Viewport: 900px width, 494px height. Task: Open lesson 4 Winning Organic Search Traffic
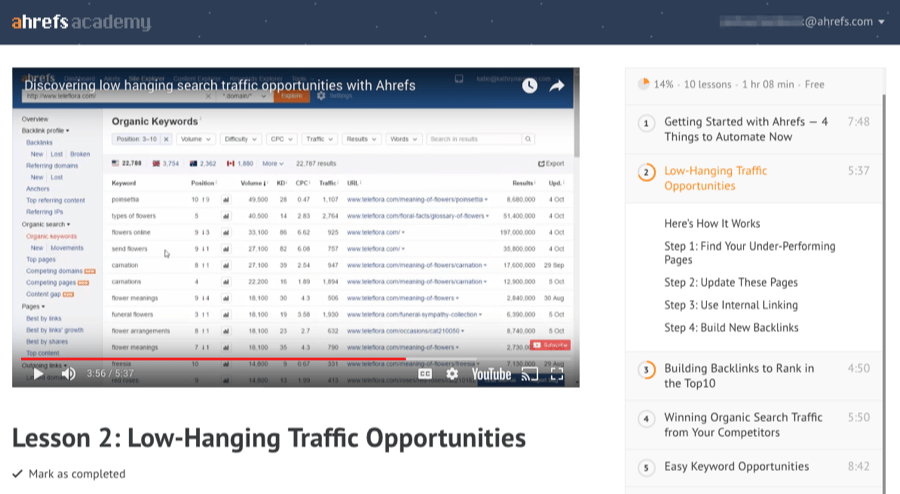[x=754, y=425]
